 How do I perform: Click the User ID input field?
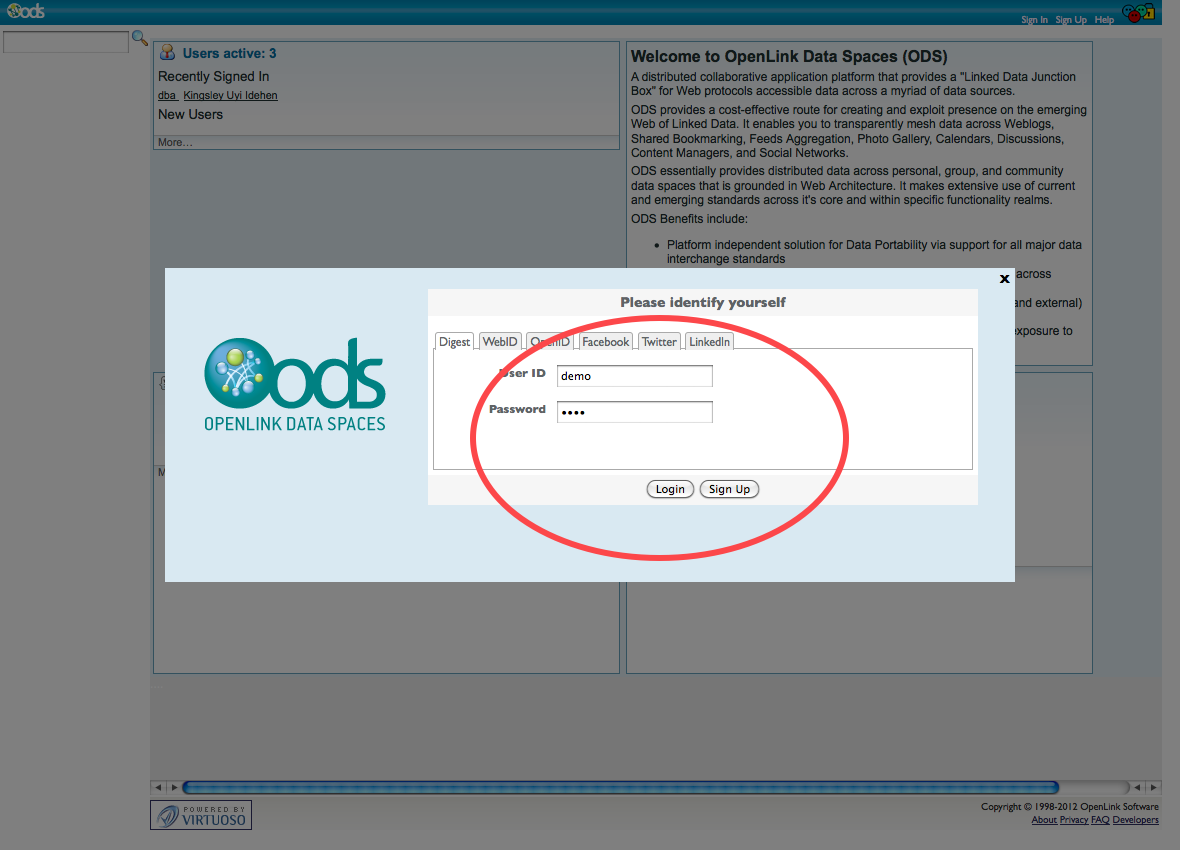pyautogui.click(x=634, y=376)
